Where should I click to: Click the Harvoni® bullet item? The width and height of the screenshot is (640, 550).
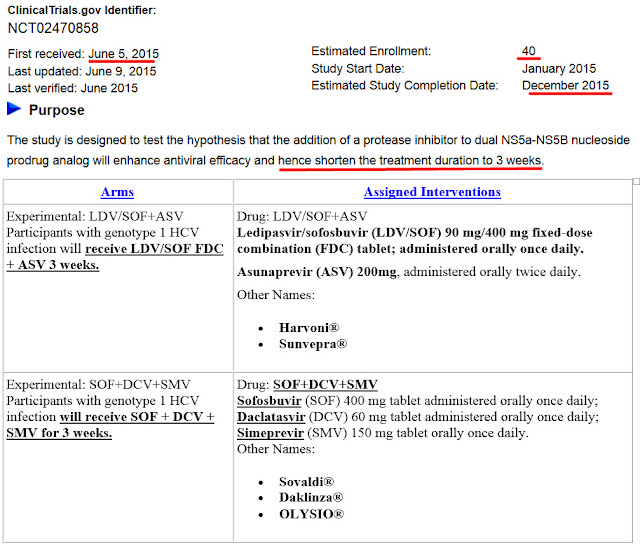point(309,328)
